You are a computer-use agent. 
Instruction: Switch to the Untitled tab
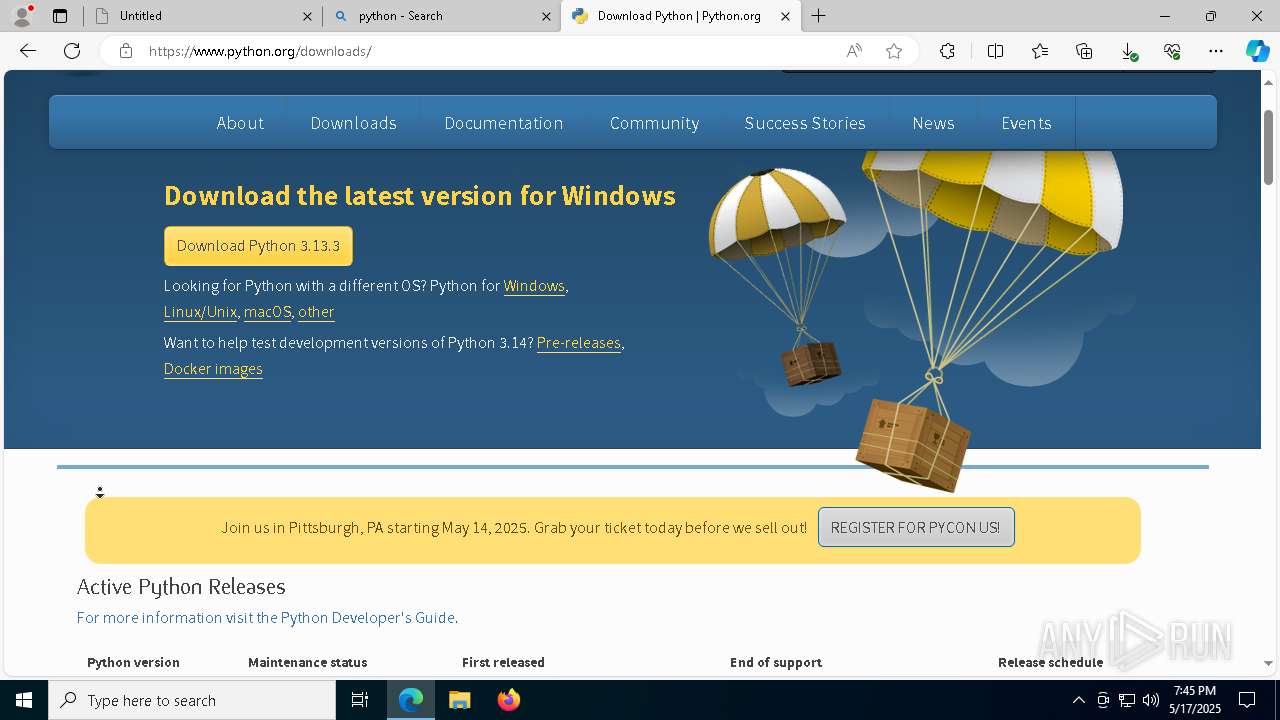coord(202,16)
